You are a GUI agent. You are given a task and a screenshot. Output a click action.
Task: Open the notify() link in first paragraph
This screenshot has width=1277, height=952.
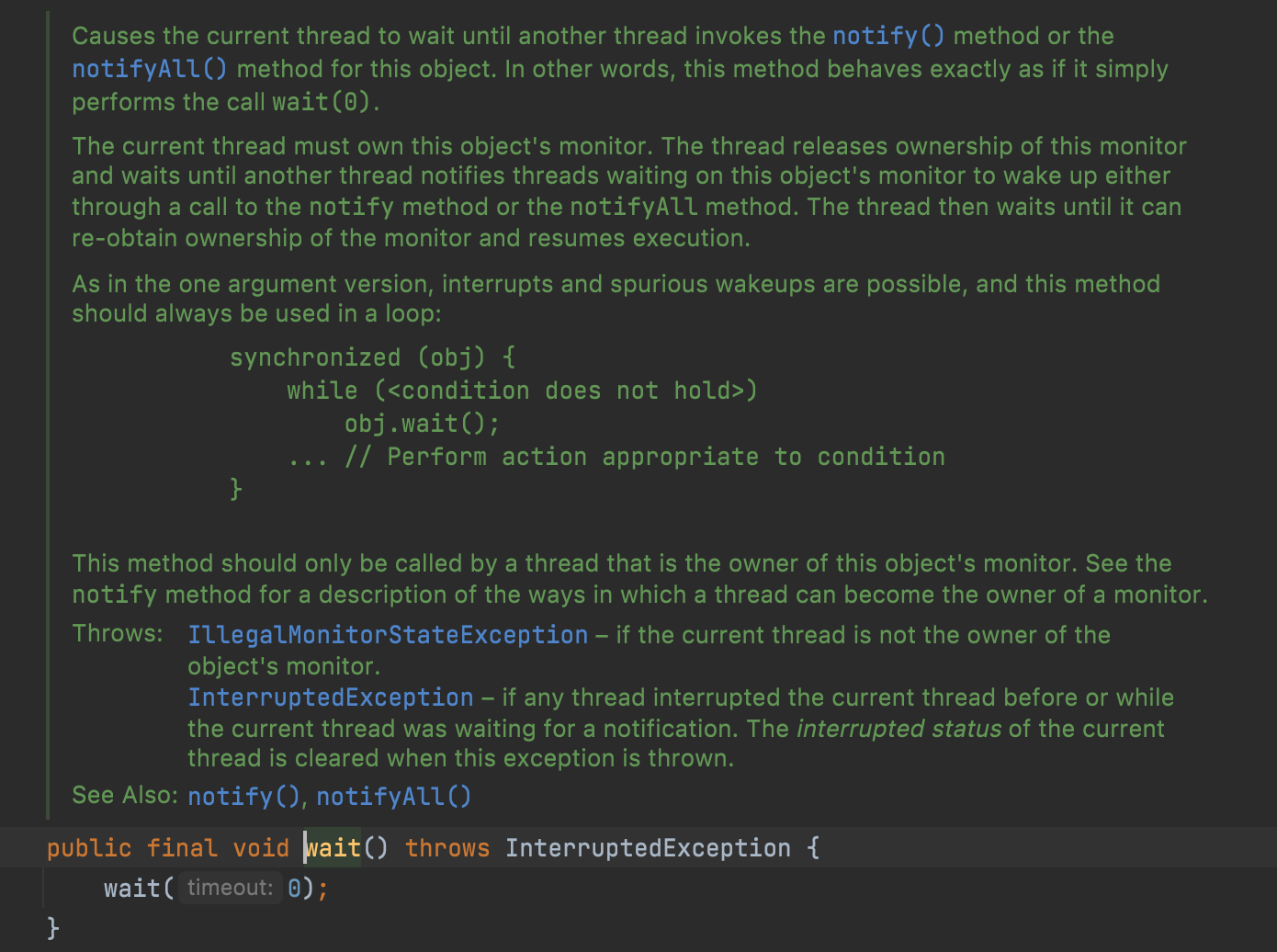[x=888, y=36]
